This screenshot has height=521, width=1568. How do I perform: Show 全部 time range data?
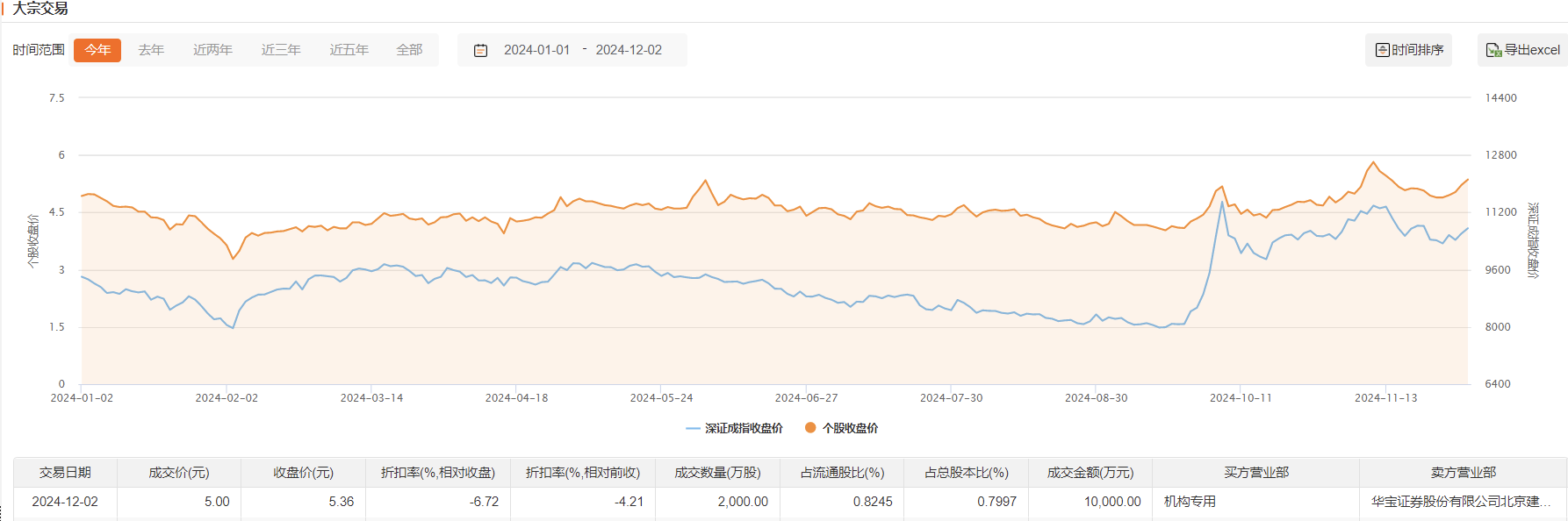(x=409, y=50)
